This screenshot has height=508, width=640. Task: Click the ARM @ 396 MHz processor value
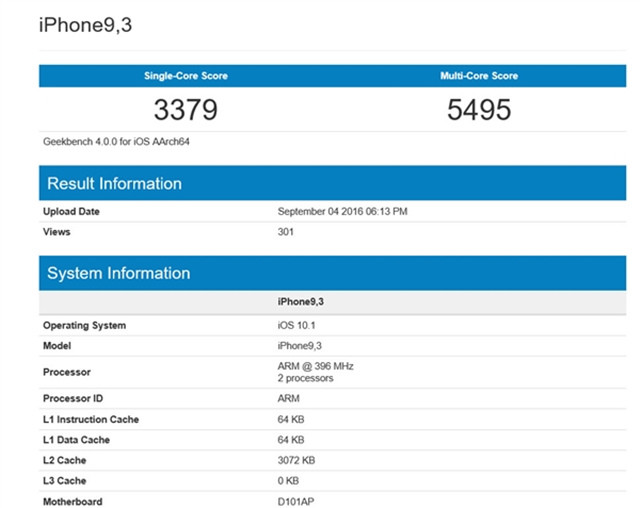[x=315, y=366]
